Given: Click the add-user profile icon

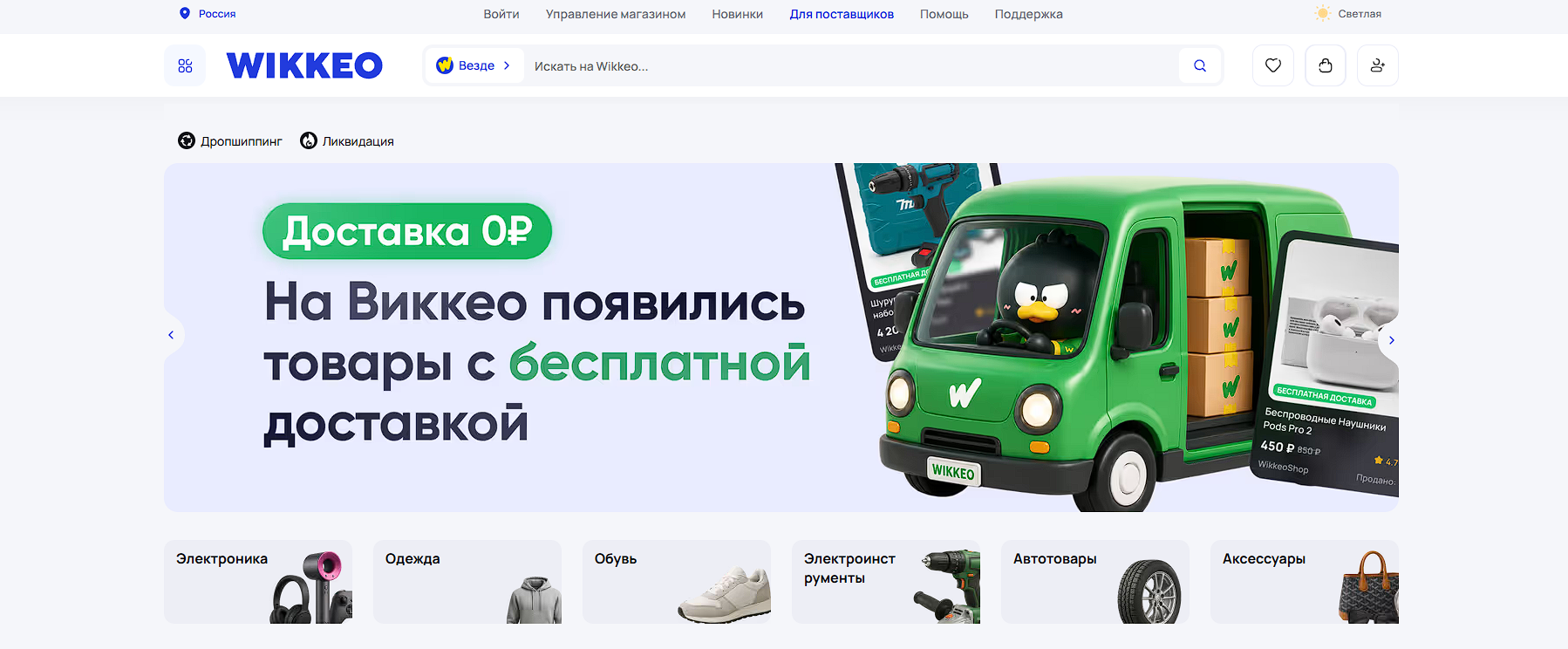Looking at the screenshot, I should coord(1378,65).
